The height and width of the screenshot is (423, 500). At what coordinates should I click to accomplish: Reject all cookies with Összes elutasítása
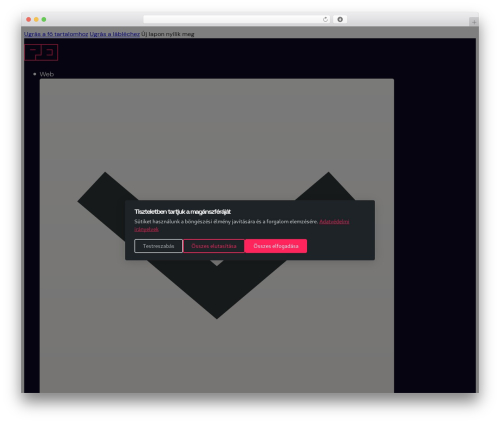pyautogui.click(x=214, y=246)
